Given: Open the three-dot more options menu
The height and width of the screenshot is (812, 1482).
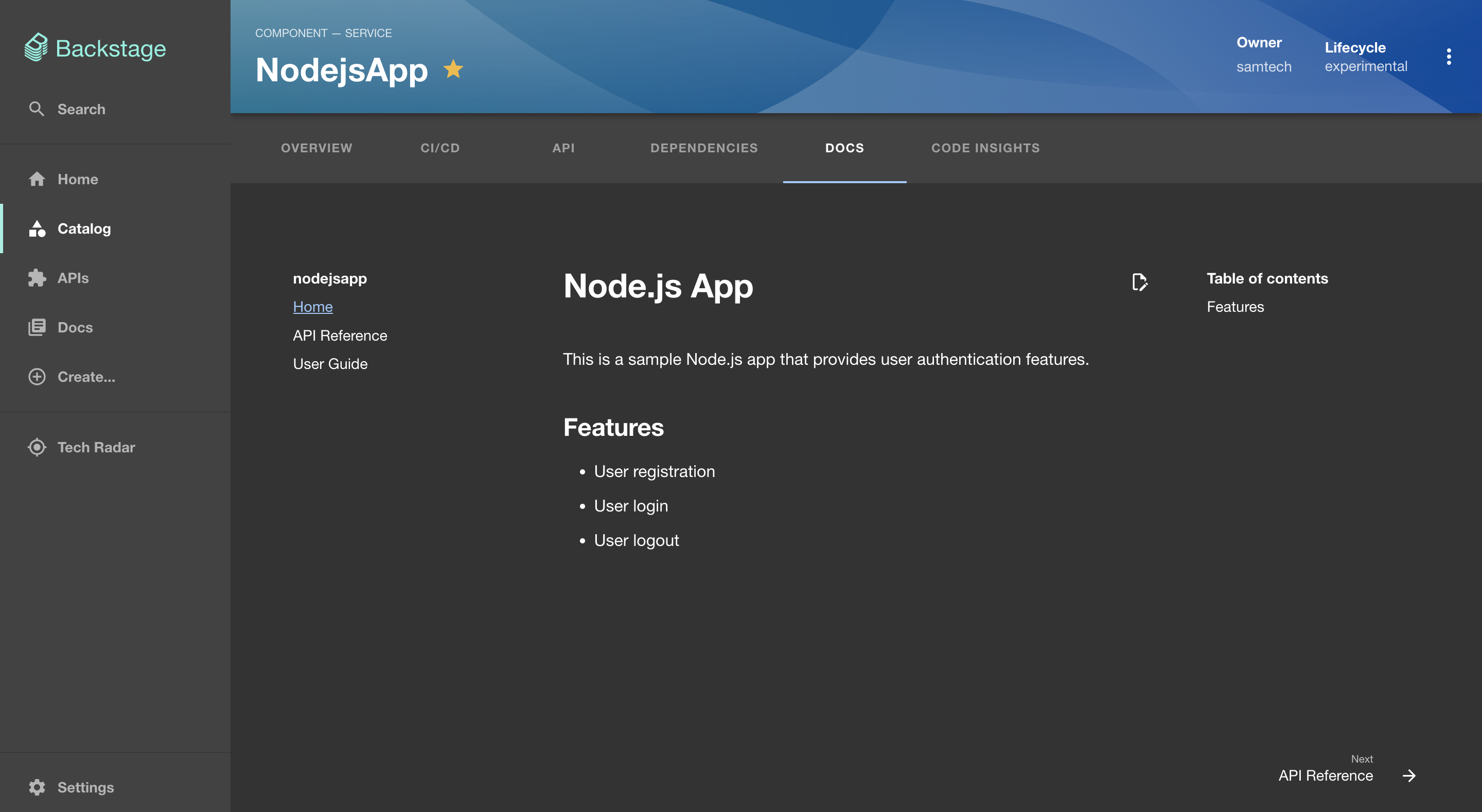Looking at the screenshot, I should point(1449,57).
